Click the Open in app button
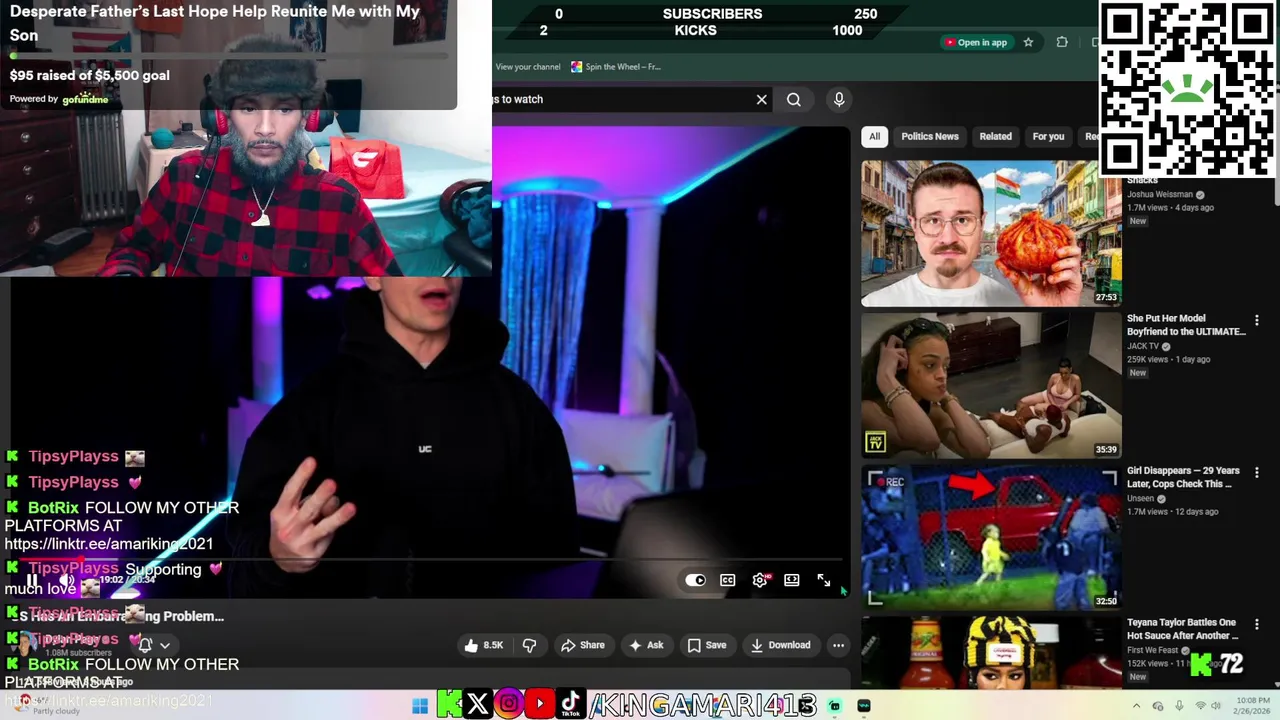The width and height of the screenshot is (1280, 720). click(975, 42)
